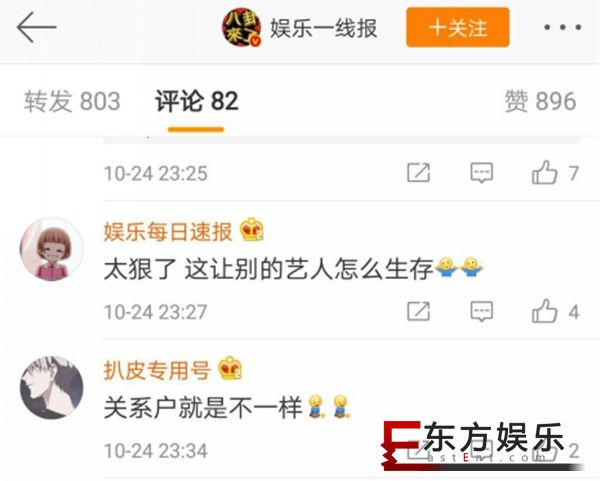The image size is (600, 481).
Task: Open the 娱乐每日速报 username link
Action: coord(168,232)
